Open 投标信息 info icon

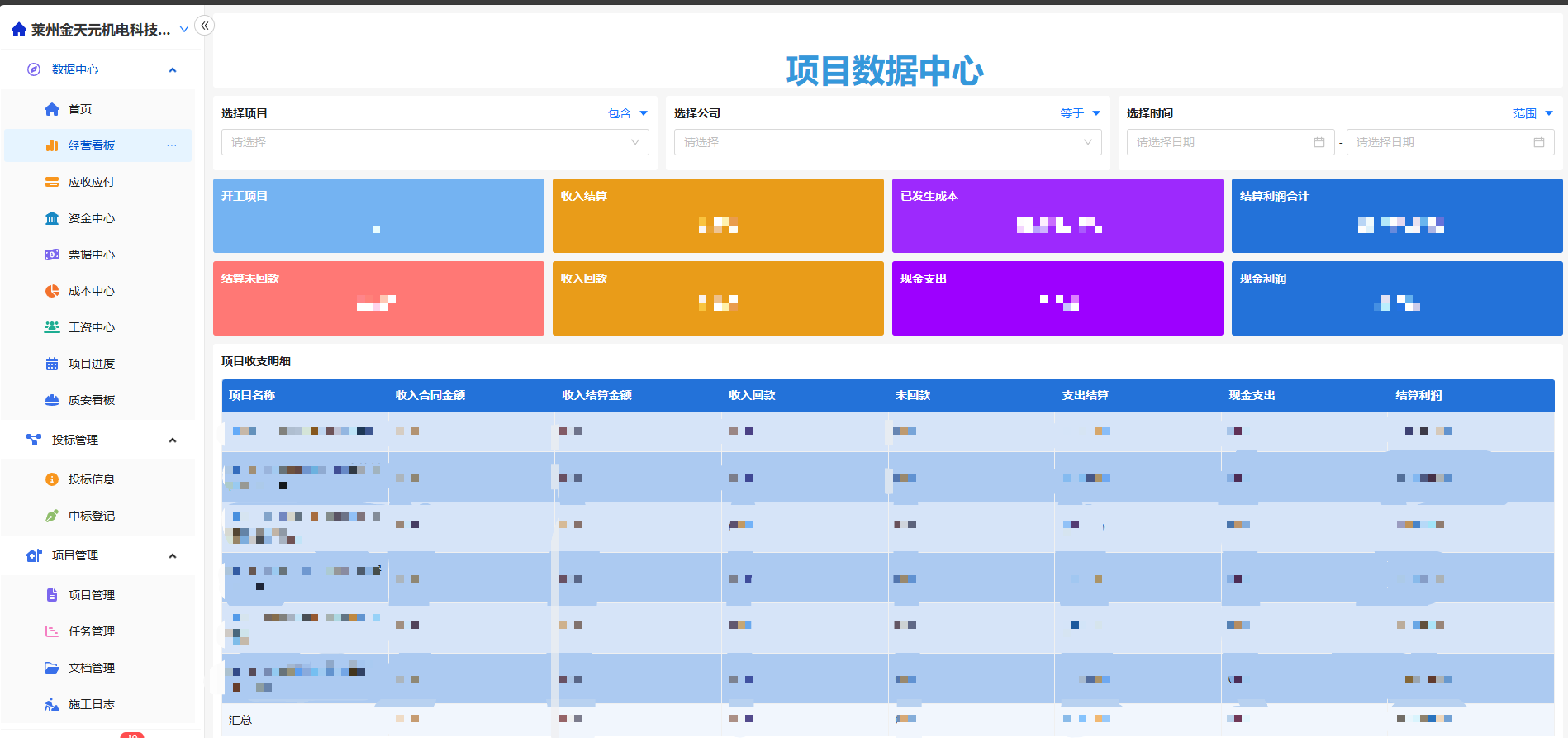tap(52, 479)
